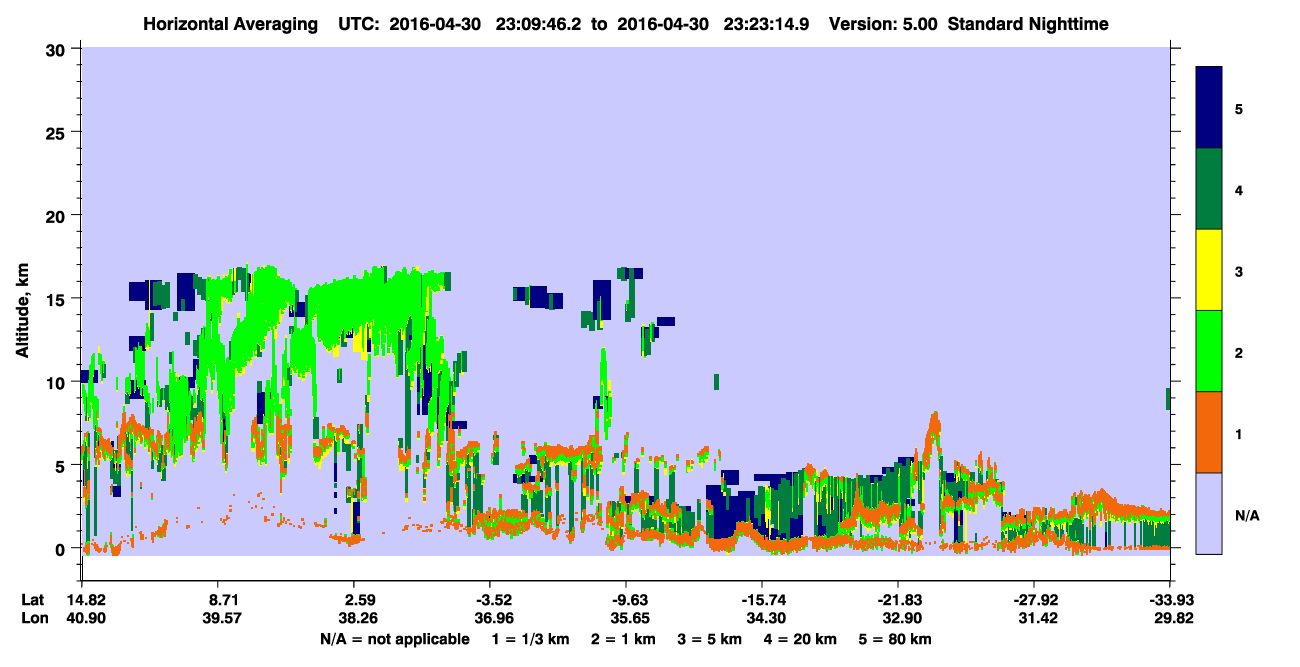The image size is (1300, 667).
Task: Click the lavender N/A colorbar segment
Action: point(1209,513)
